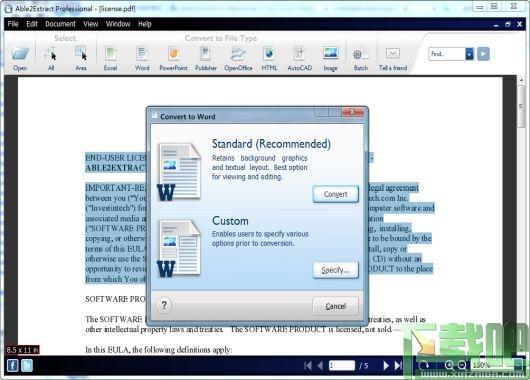
Task: Click the Standard Word document thumbnail
Action: pos(179,172)
